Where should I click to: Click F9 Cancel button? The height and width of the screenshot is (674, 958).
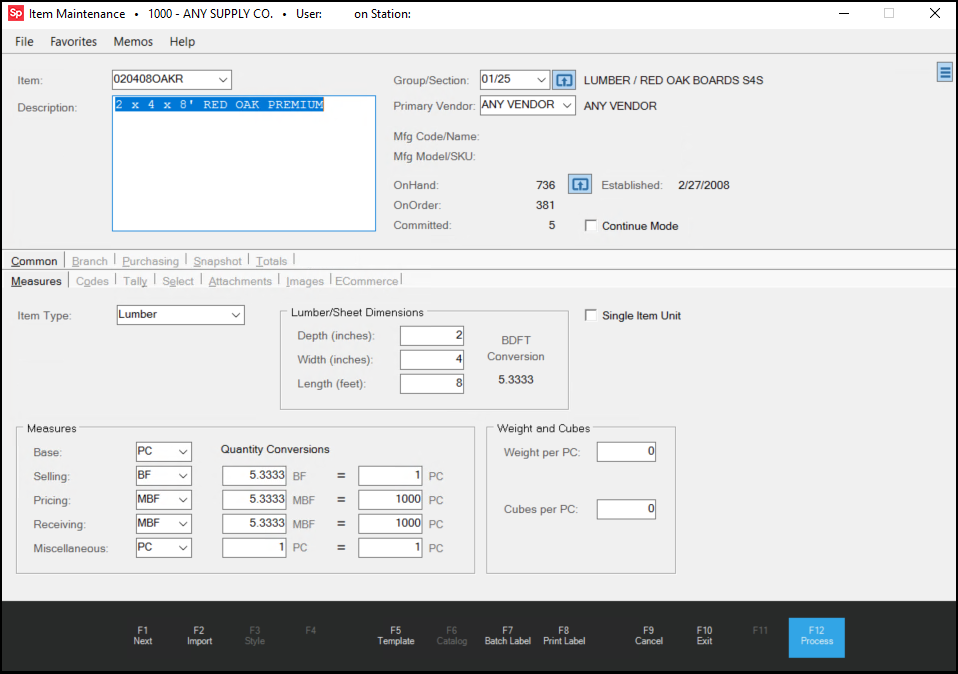coord(648,636)
